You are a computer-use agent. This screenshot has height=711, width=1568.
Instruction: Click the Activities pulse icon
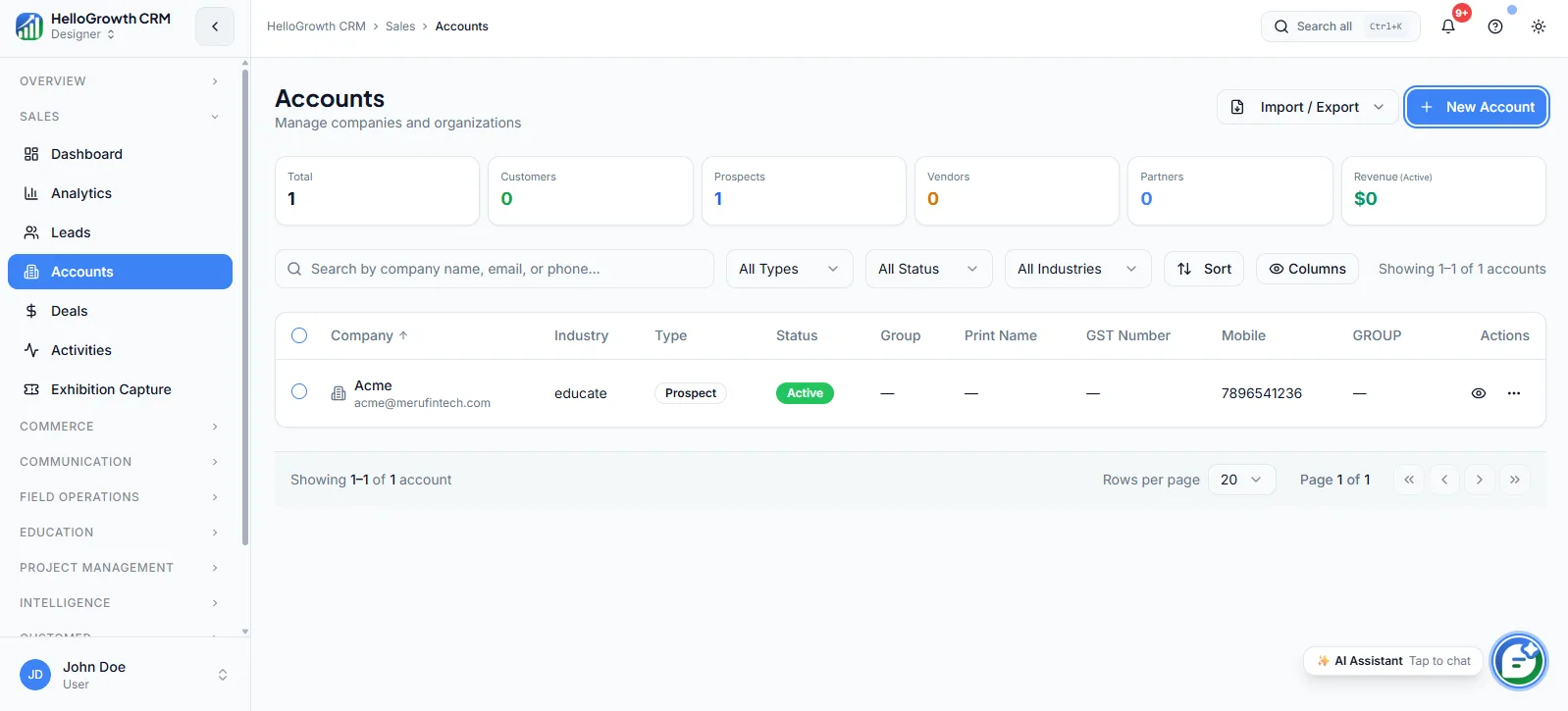[31, 350]
